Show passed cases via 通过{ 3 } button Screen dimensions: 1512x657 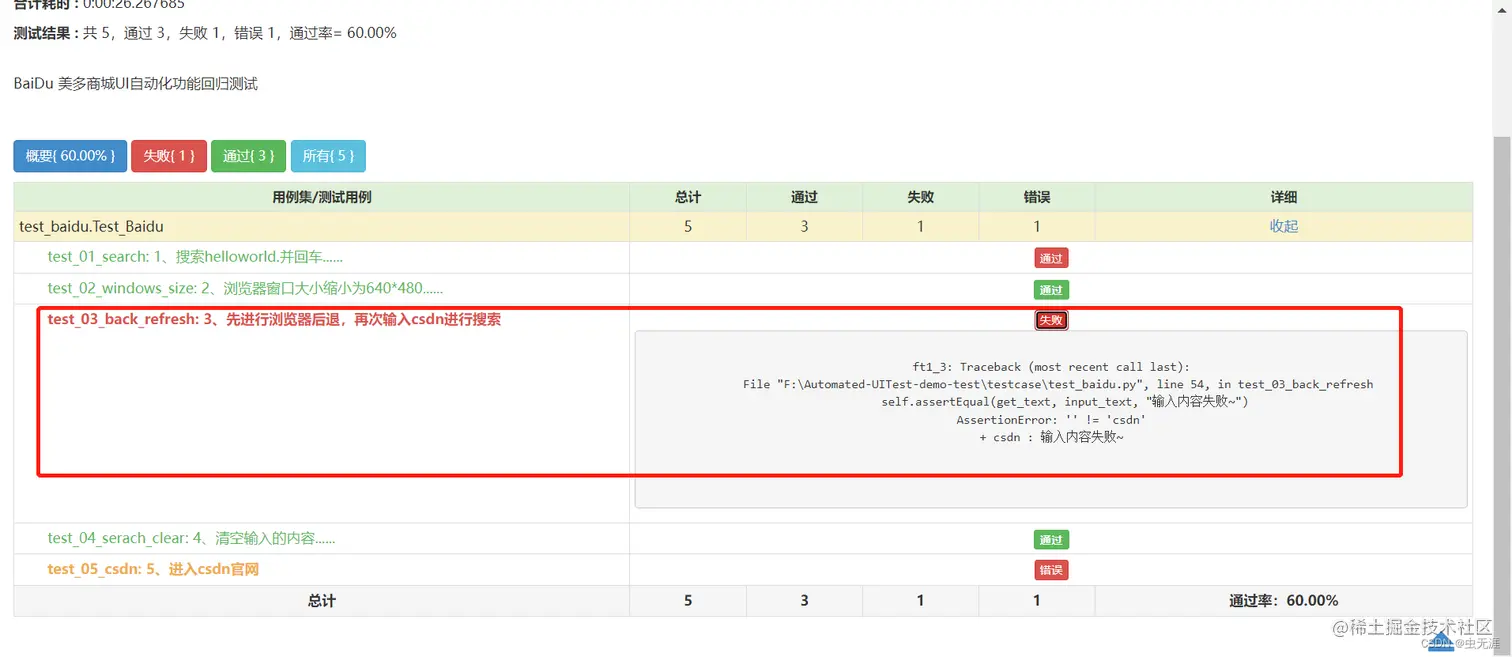pos(248,156)
